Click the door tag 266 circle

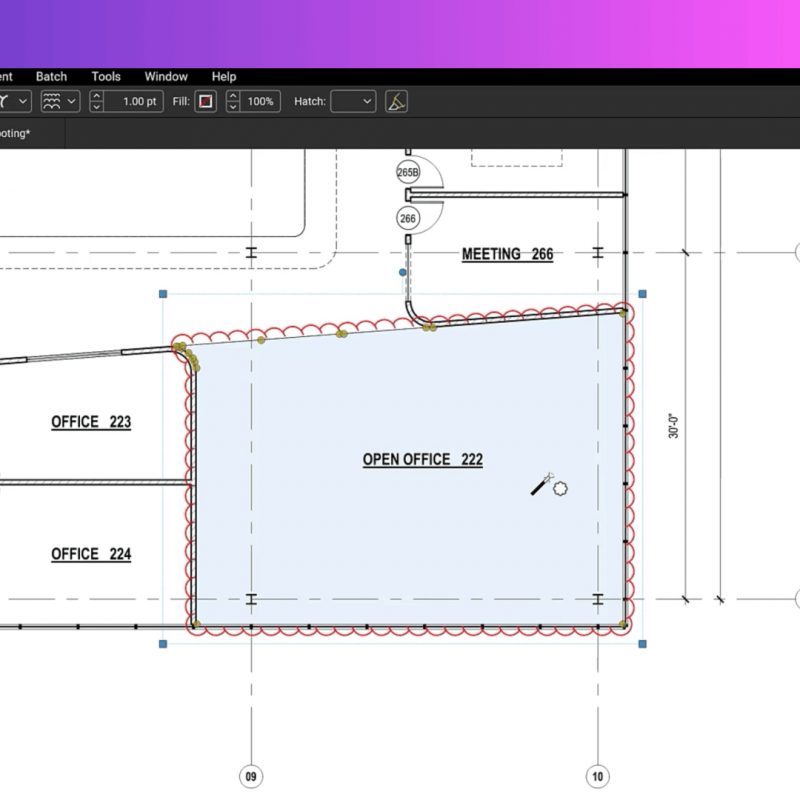[408, 218]
